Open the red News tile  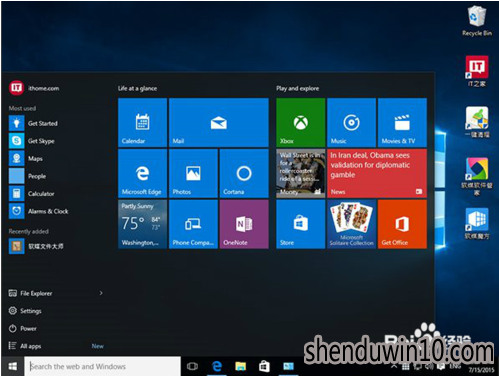tap(377, 173)
